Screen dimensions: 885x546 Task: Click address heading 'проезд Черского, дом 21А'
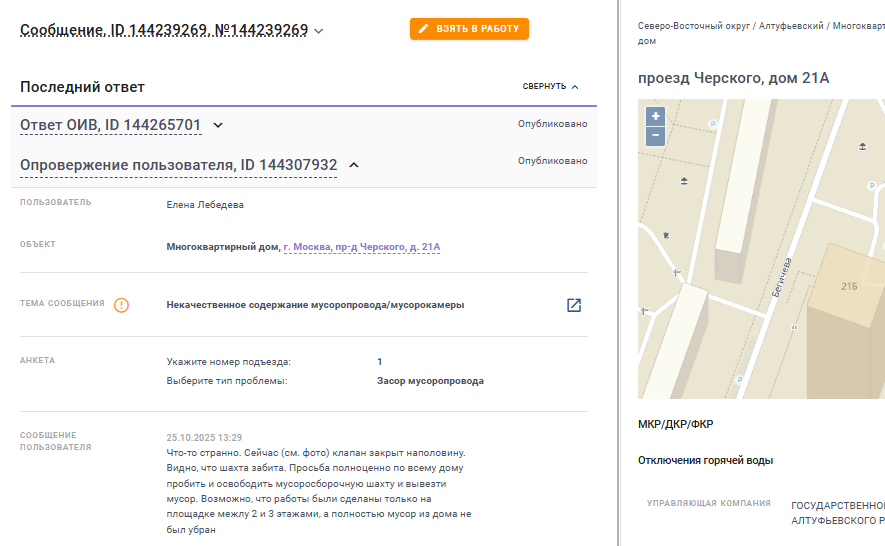733,78
